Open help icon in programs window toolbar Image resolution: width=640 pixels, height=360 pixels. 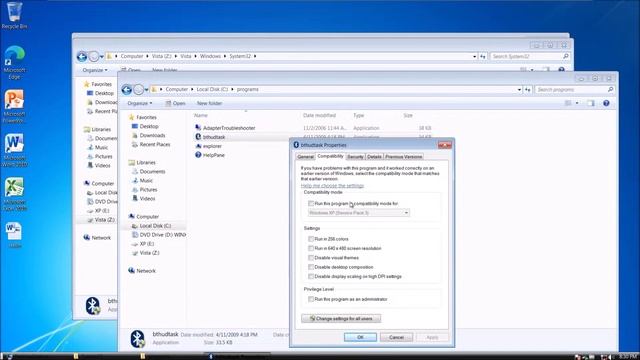coord(606,103)
